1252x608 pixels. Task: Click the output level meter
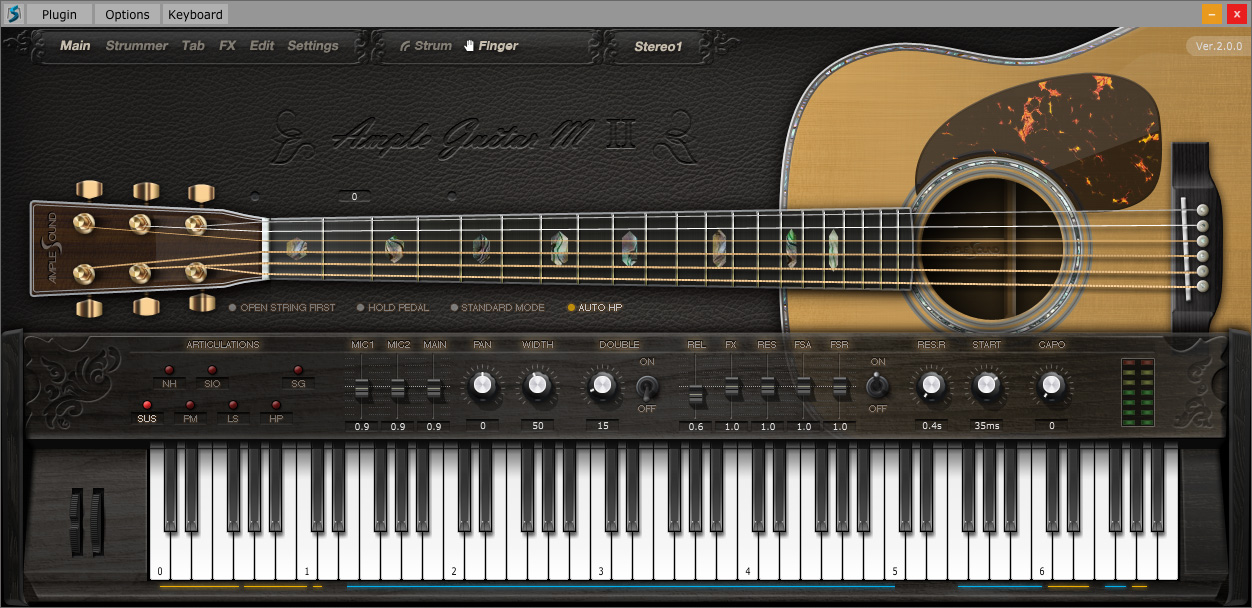coord(1139,392)
